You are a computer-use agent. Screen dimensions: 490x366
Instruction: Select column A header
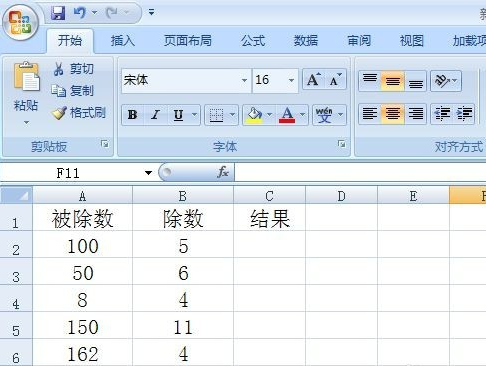pyautogui.click(x=83, y=196)
